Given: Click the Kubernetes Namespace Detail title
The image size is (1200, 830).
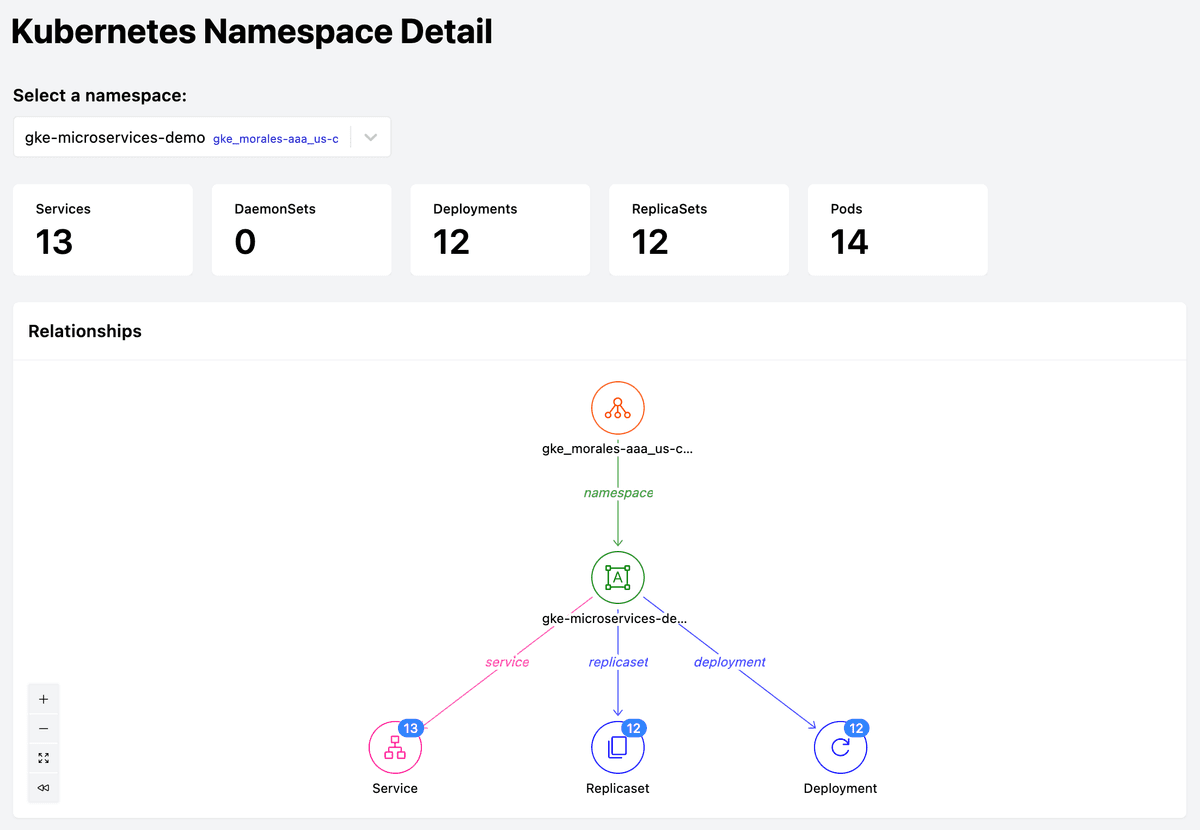Looking at the screenshot, I should coord(251,31).
